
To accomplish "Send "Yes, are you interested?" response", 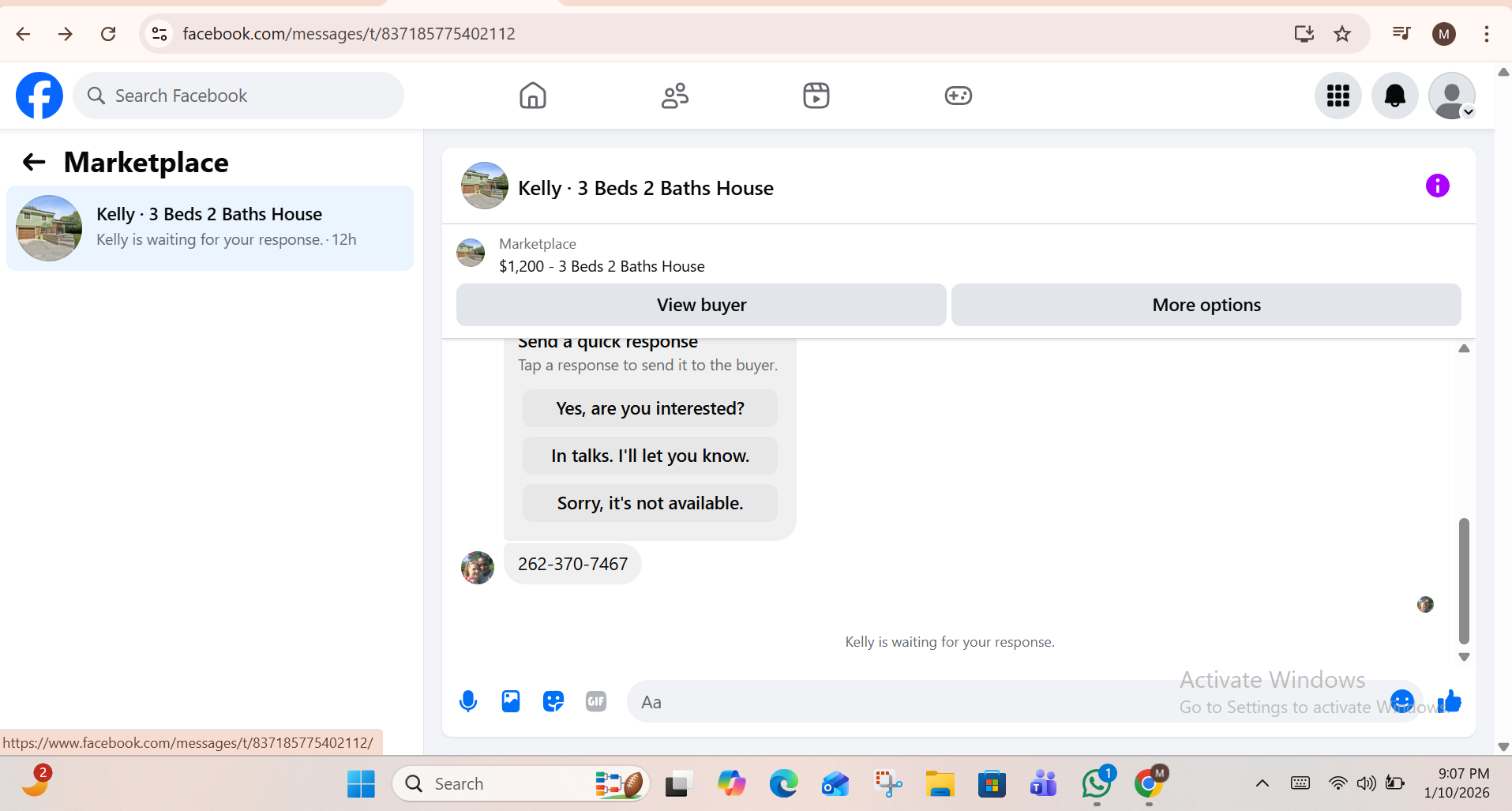I will point(650,408).
